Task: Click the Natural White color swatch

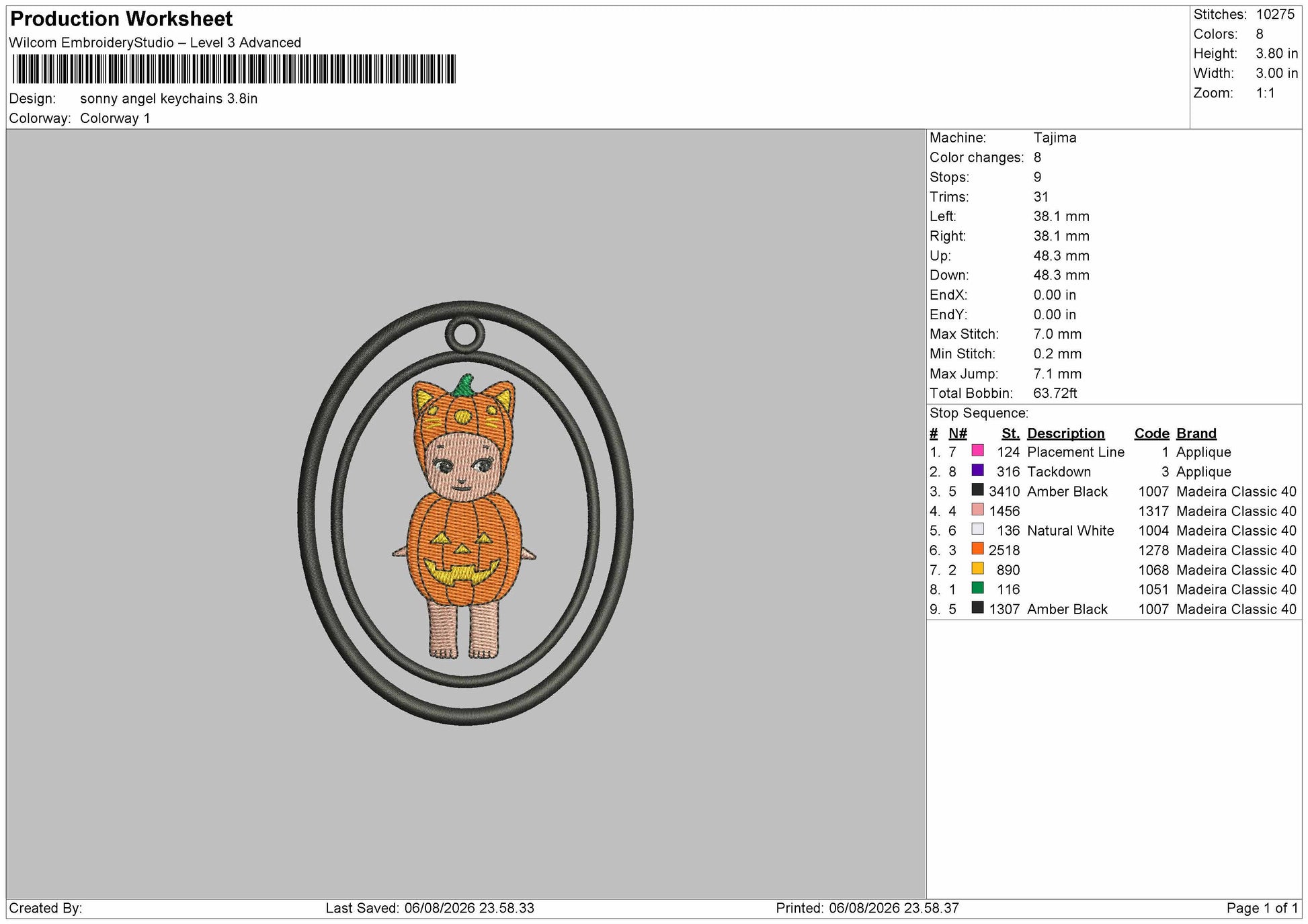Action: pyautogui.click(x=977, y=530)
